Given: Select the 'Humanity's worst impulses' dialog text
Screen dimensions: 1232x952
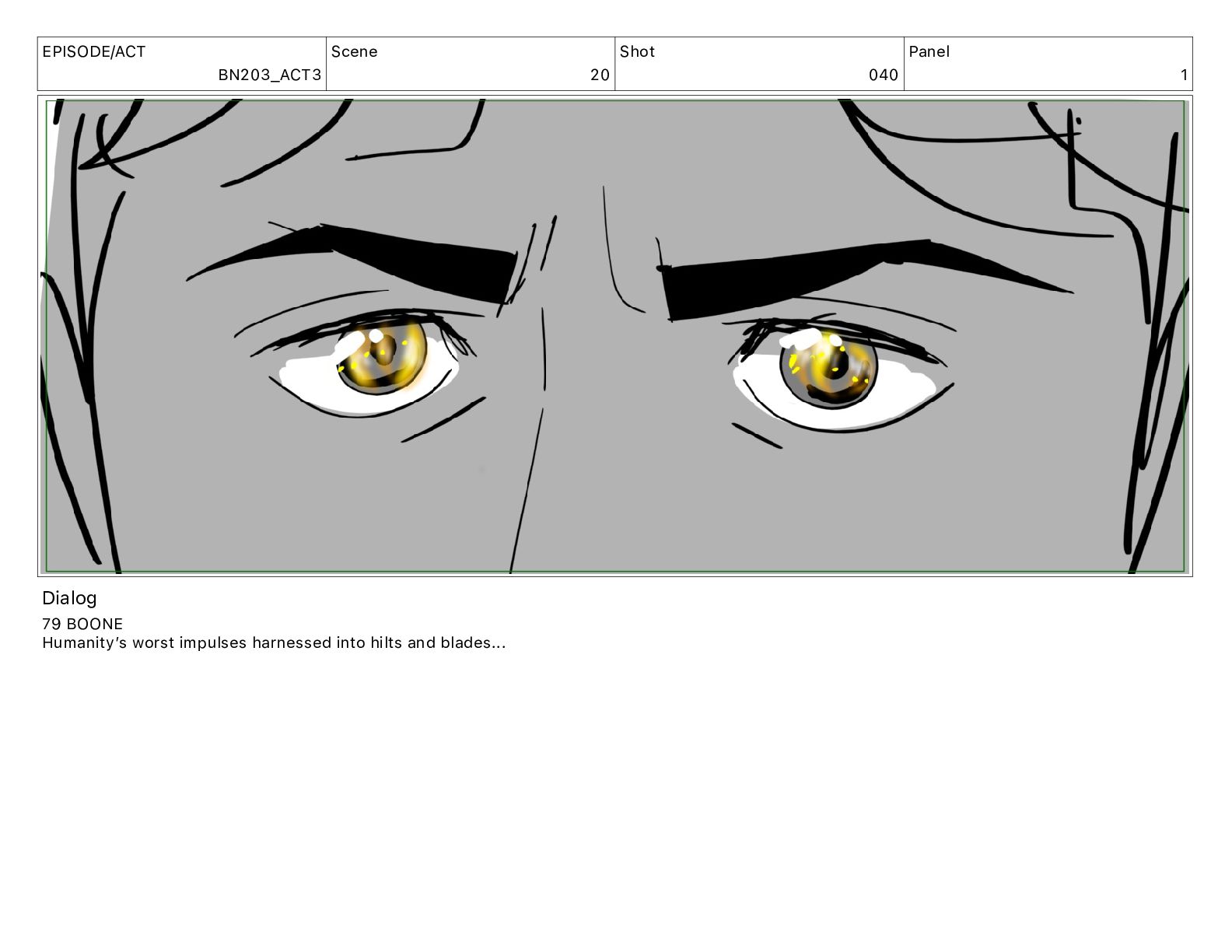Looking at the screenshot, I should click(x=274, y=642).
